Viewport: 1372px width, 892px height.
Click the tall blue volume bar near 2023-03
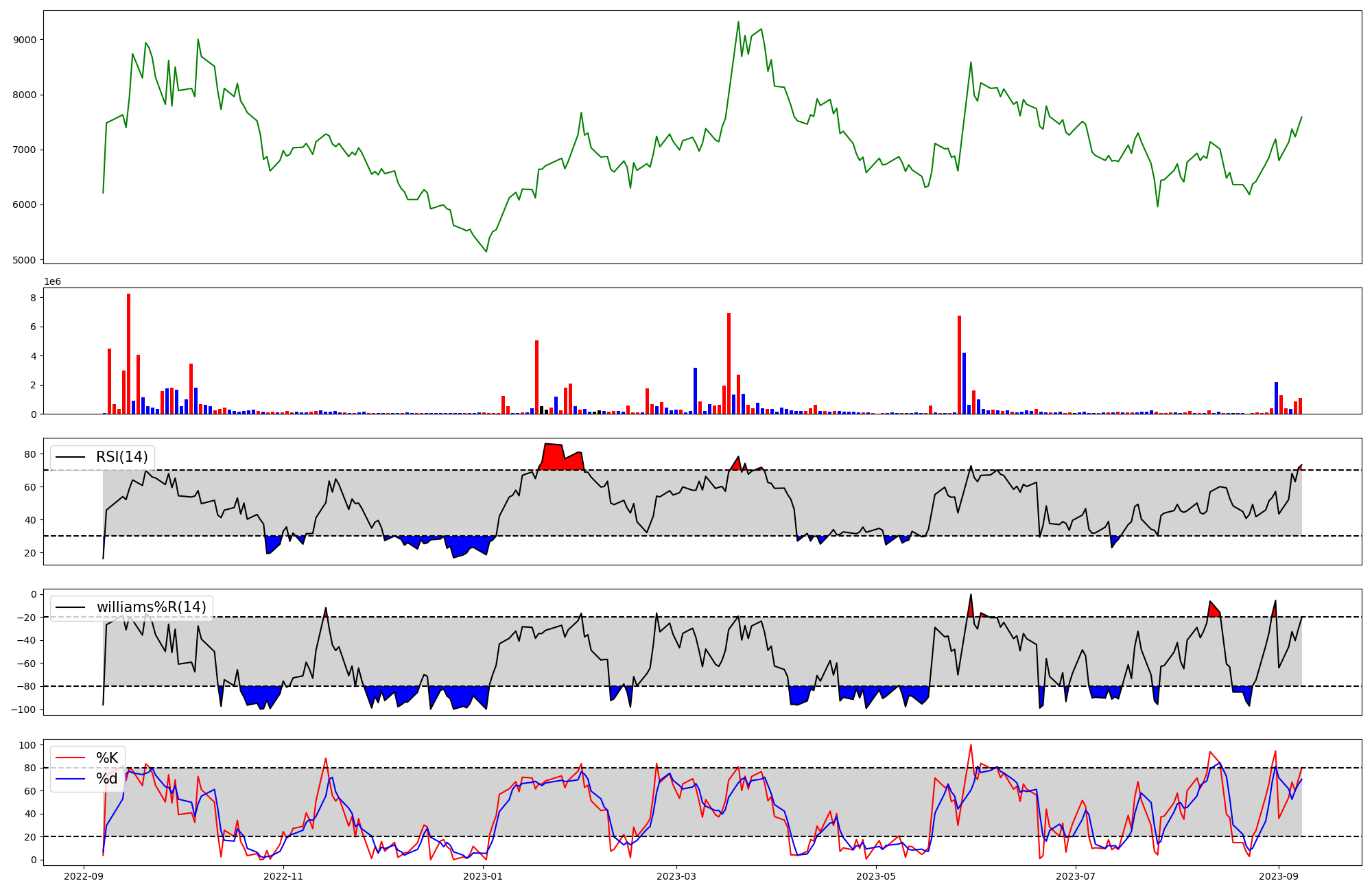(695, 391)
